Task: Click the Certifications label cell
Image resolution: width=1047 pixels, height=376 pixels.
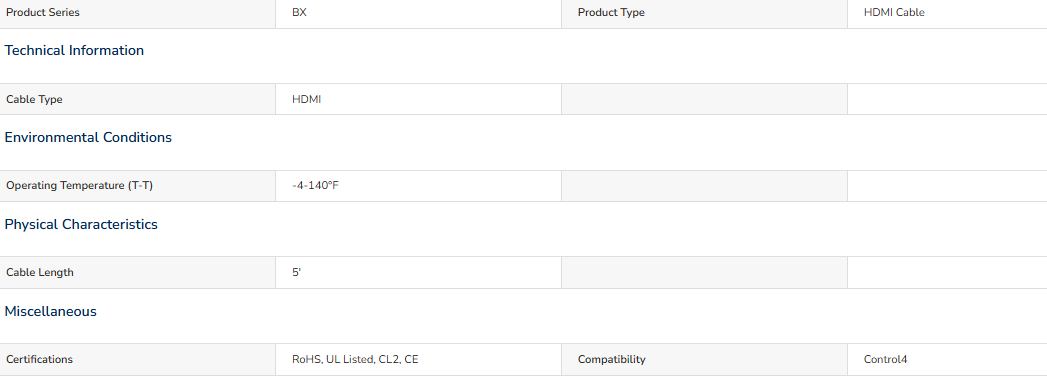Action: [138, 359]
